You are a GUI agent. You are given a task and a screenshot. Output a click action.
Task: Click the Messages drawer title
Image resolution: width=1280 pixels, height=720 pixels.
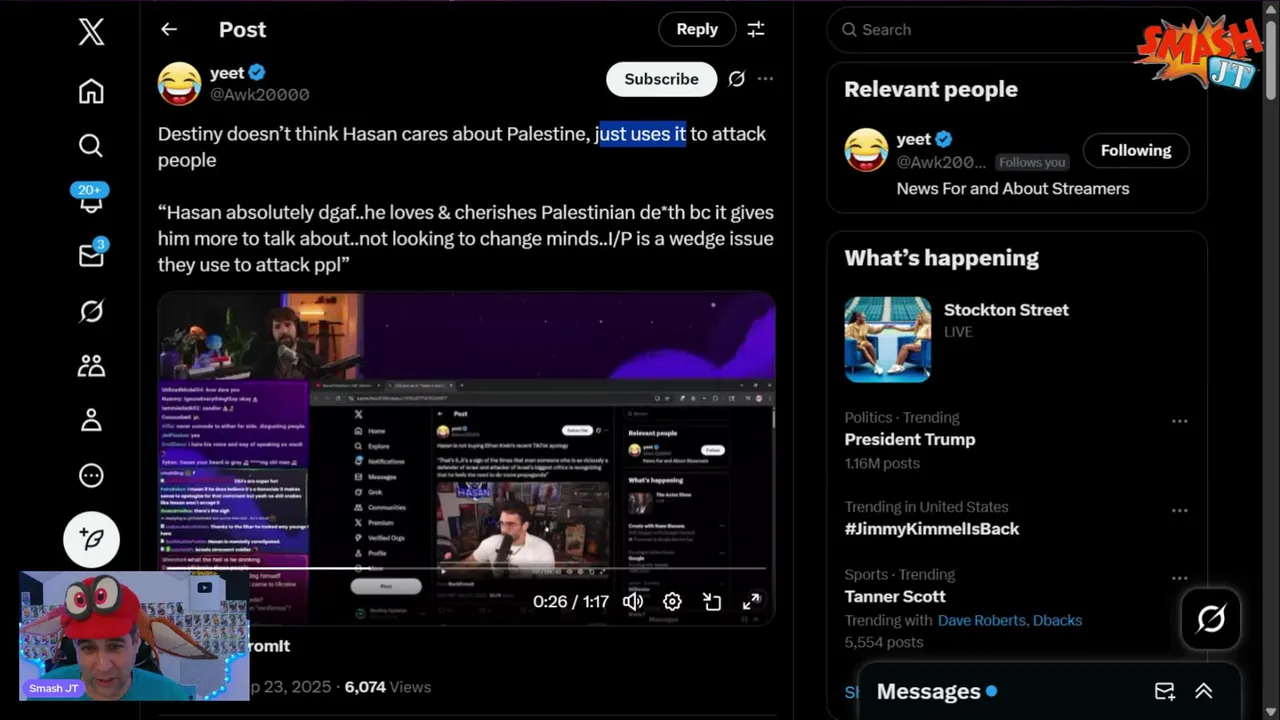pos(928,691)
